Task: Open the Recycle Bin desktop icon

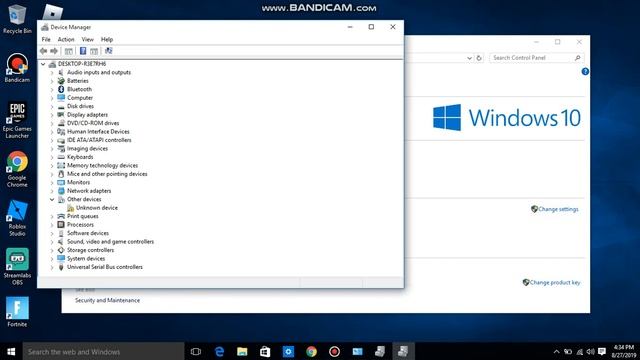Action: pyautogui.click(x=17, y=19)
